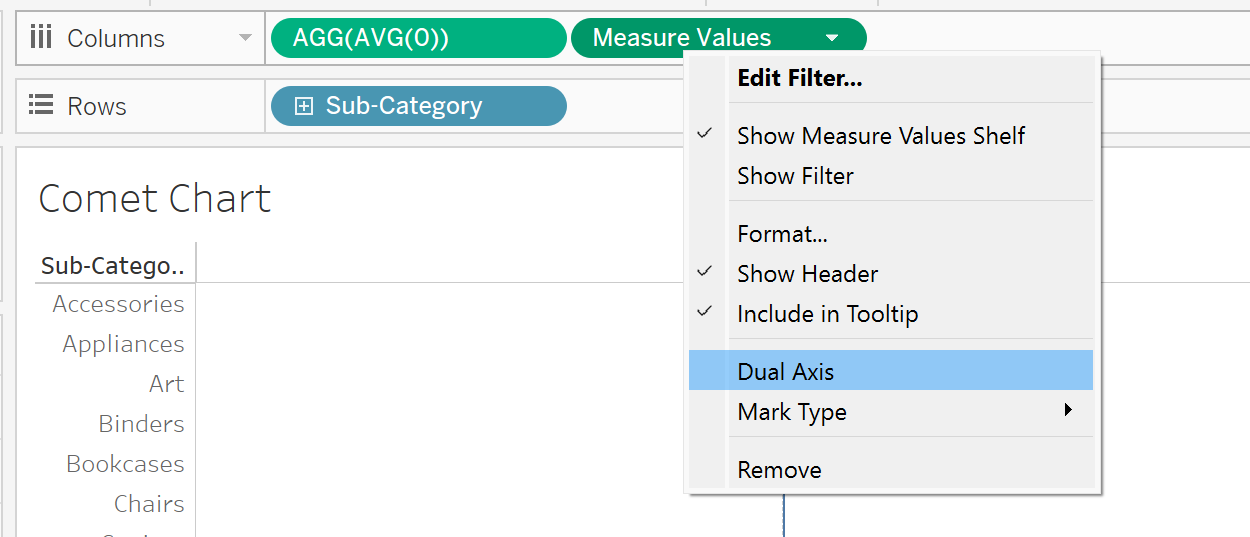Click the Sub-Category column header
1250x537 pixels.
pyautogui.click(x=112, y=266)
